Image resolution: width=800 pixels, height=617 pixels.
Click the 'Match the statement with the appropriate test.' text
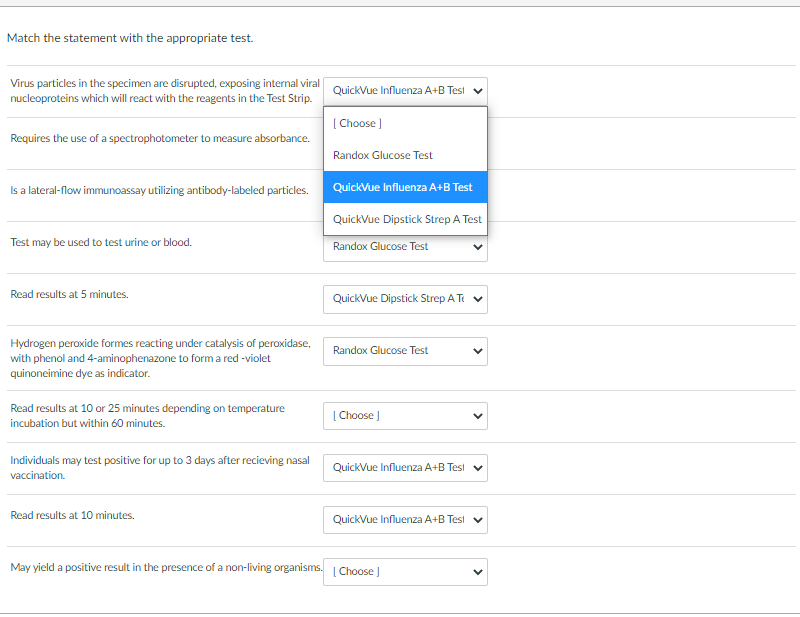click(130, 38)
